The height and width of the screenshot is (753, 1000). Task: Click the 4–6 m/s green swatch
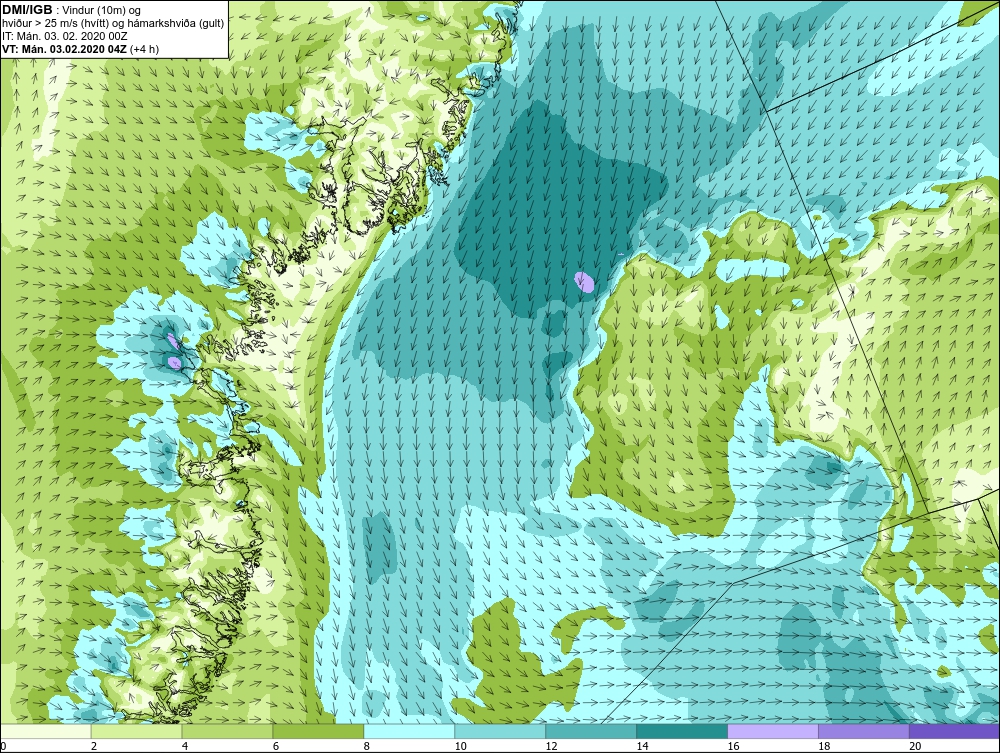pyautogui.click(x=227, y=731)
